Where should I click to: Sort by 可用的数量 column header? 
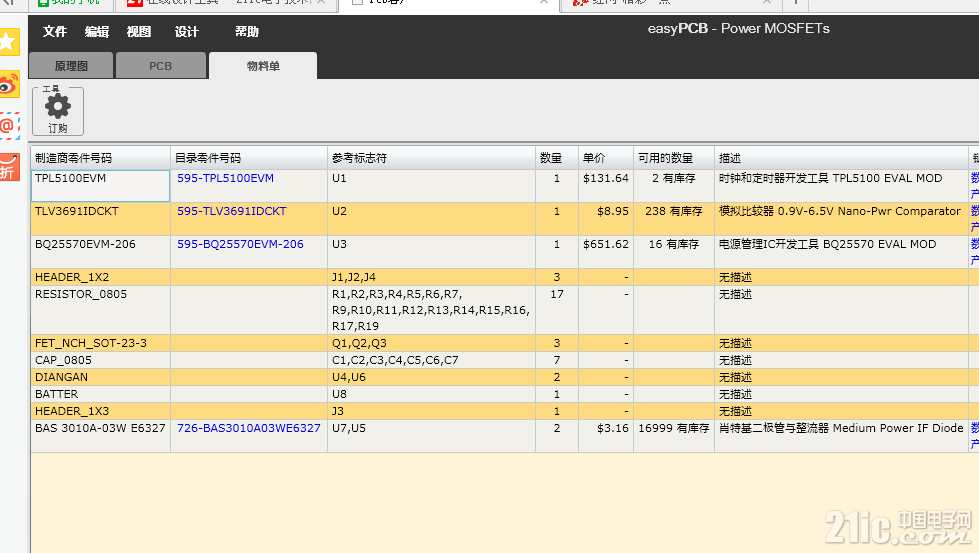click(x=674, y=158)
